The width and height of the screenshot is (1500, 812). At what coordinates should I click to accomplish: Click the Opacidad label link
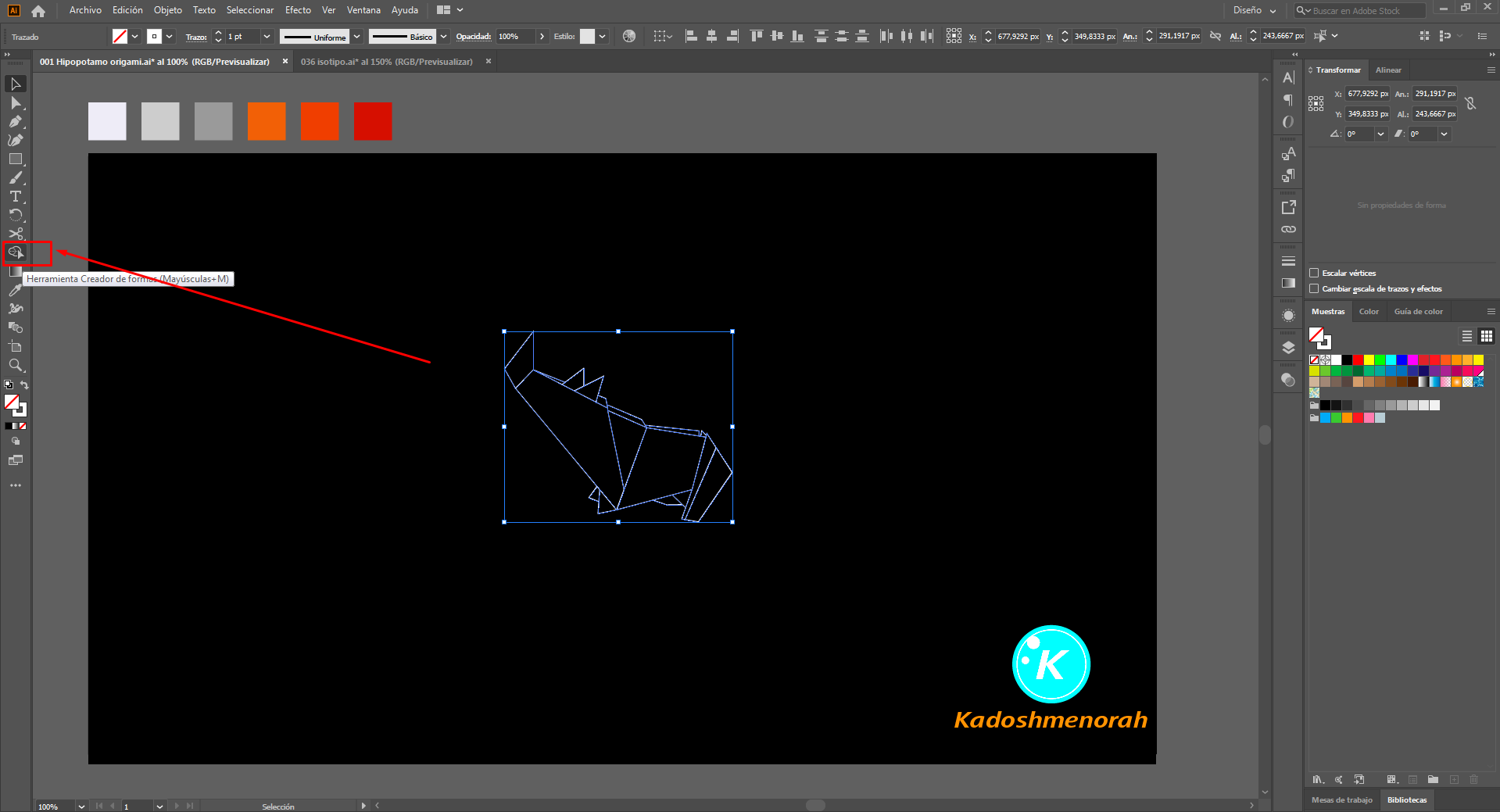tap(474, 36)
